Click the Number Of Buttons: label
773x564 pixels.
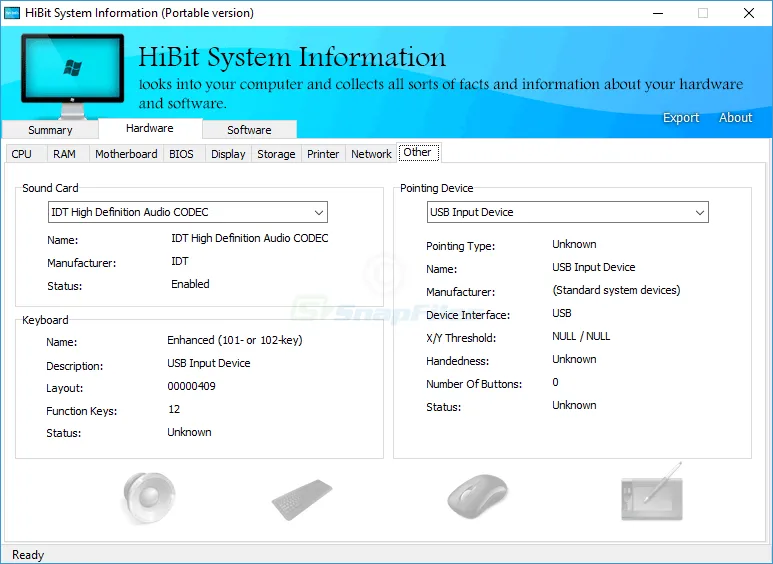[474, 384]
